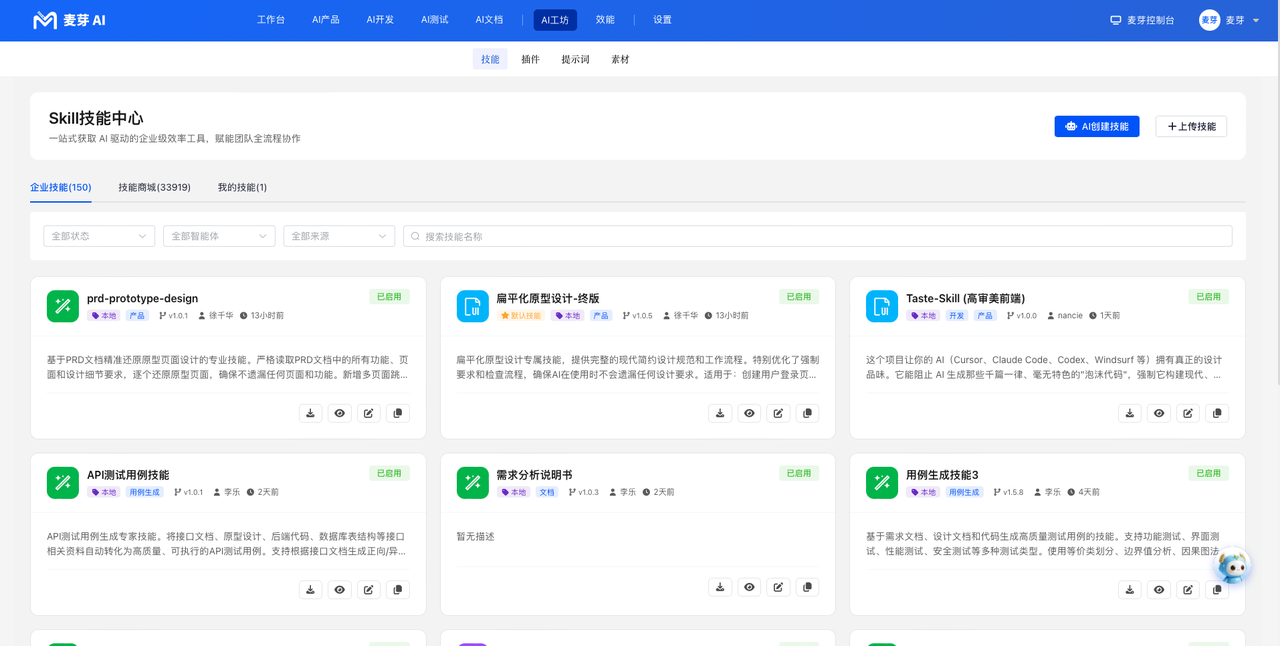Open the 全部状态 dropdown filter
The image size is (1280, 646).
[99, 236]
